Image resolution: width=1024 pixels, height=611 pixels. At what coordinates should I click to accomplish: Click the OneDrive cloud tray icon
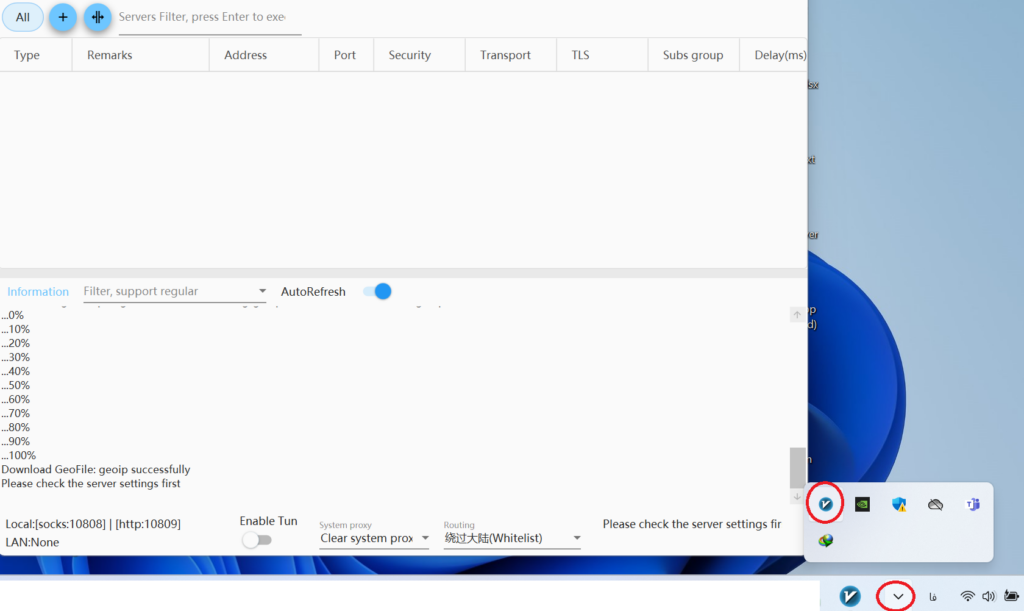(x=935, y=504)
